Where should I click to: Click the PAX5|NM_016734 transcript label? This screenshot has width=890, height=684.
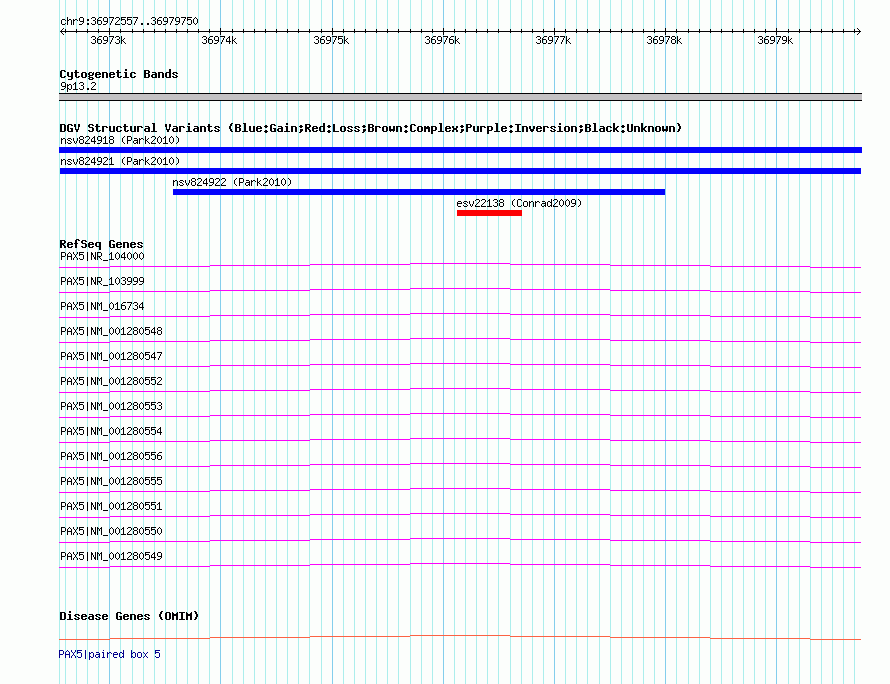(102, 307)
